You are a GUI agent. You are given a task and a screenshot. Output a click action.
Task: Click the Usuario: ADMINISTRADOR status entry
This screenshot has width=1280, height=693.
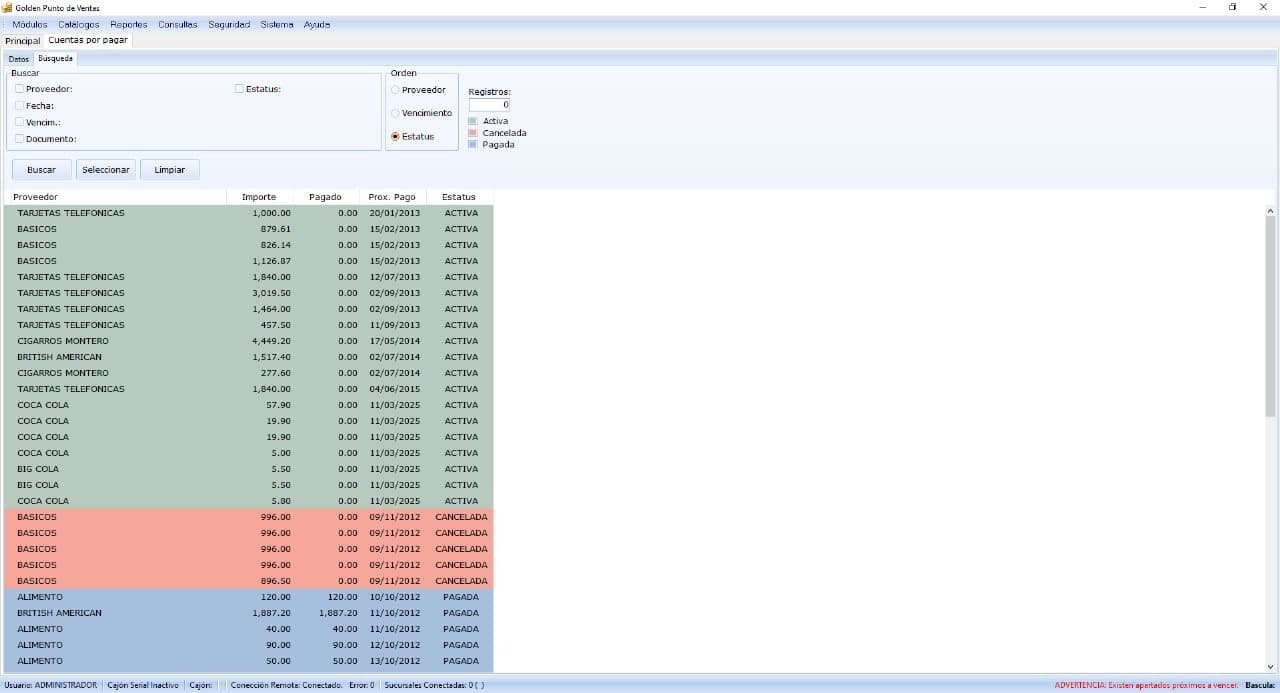[51, 685]
